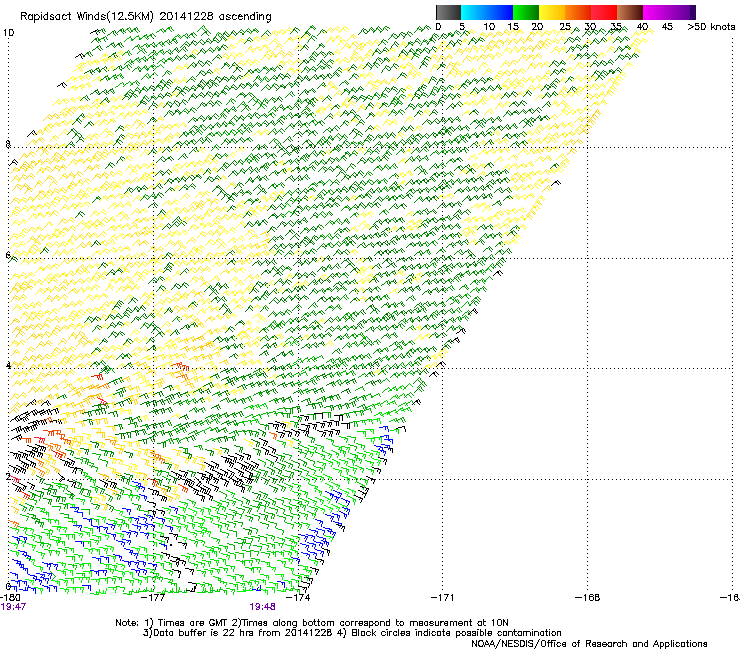Click the '6' latitude axis label
The width and height of the screenshot is (740, 650).
pyautogui.click(x=8, y=255)
